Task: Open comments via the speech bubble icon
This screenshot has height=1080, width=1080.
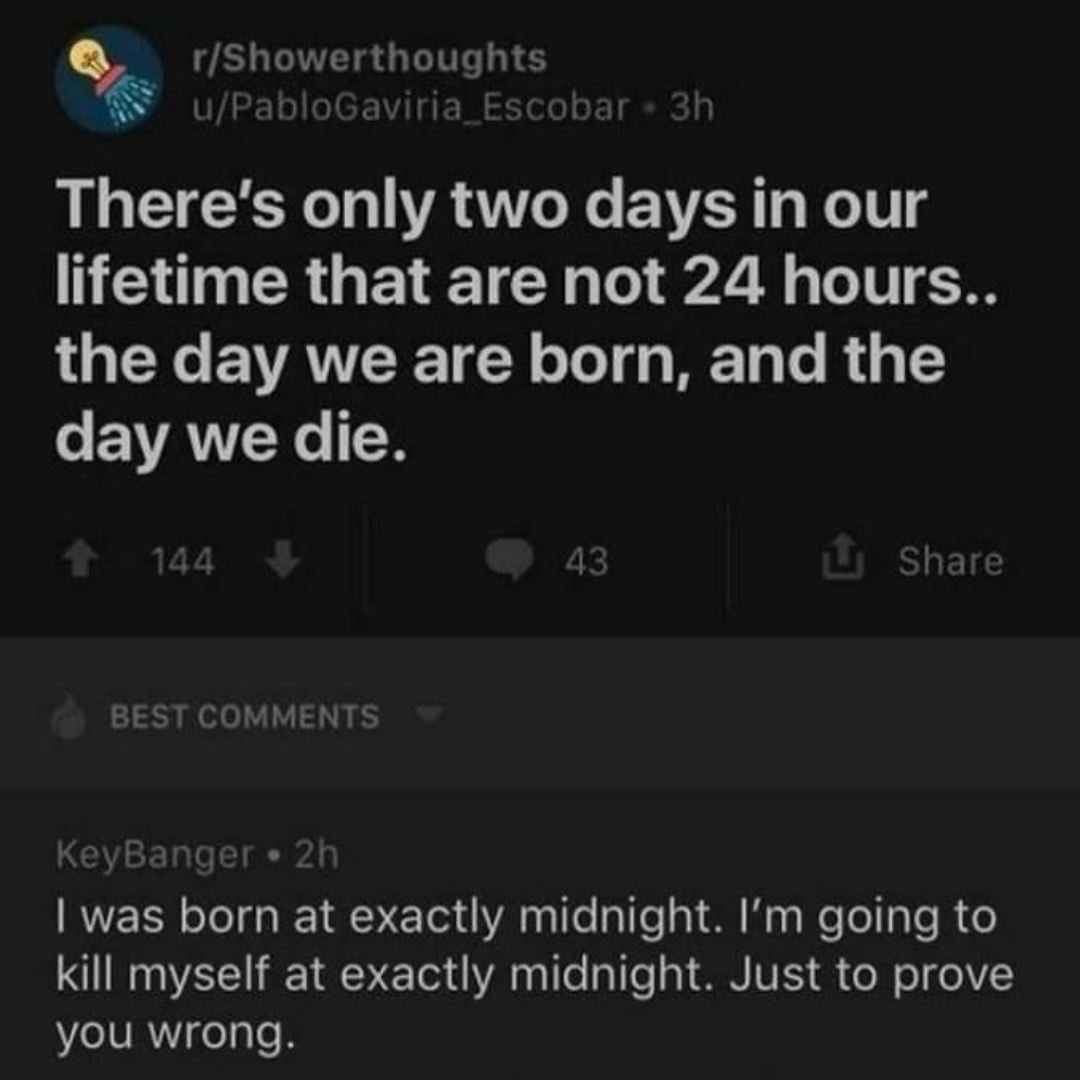Action: 511,561
